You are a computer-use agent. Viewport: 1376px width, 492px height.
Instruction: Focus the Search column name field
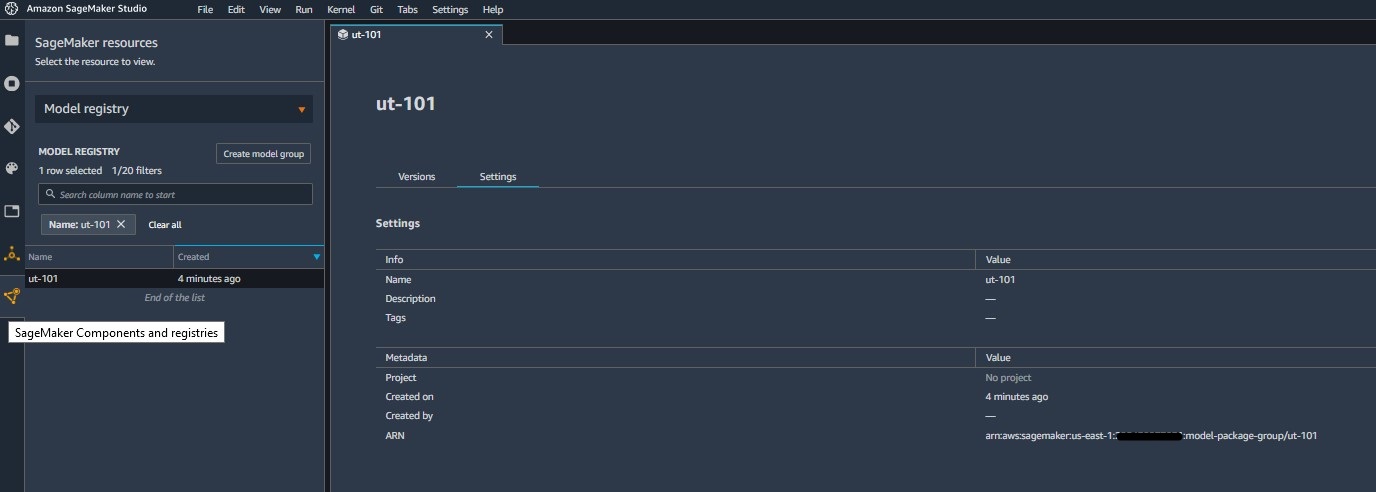(175, 194)
